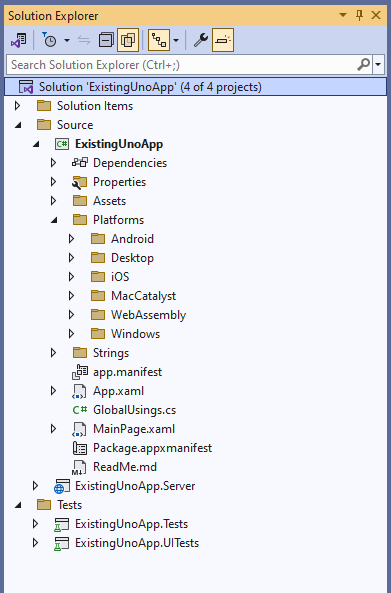Select ReadMe.md file name
The height and width of the screenshot is (593, 391).
pos(125,467)
